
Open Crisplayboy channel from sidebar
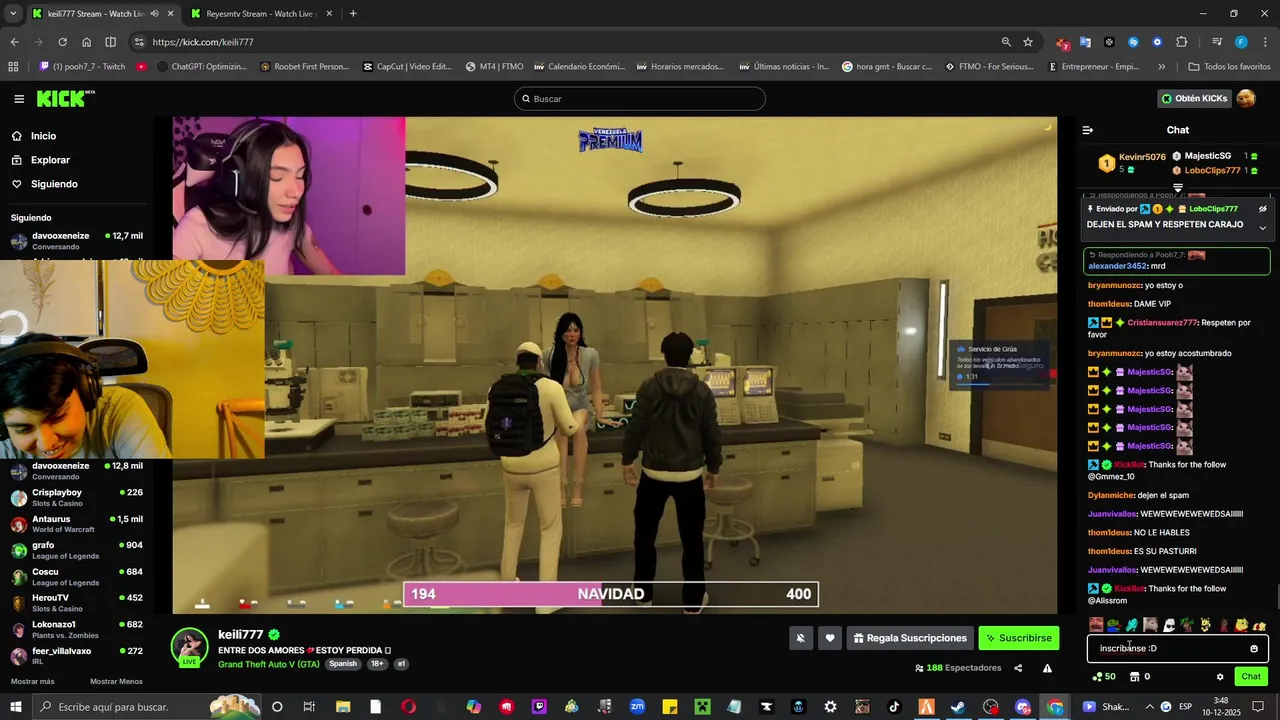point(77,498)
